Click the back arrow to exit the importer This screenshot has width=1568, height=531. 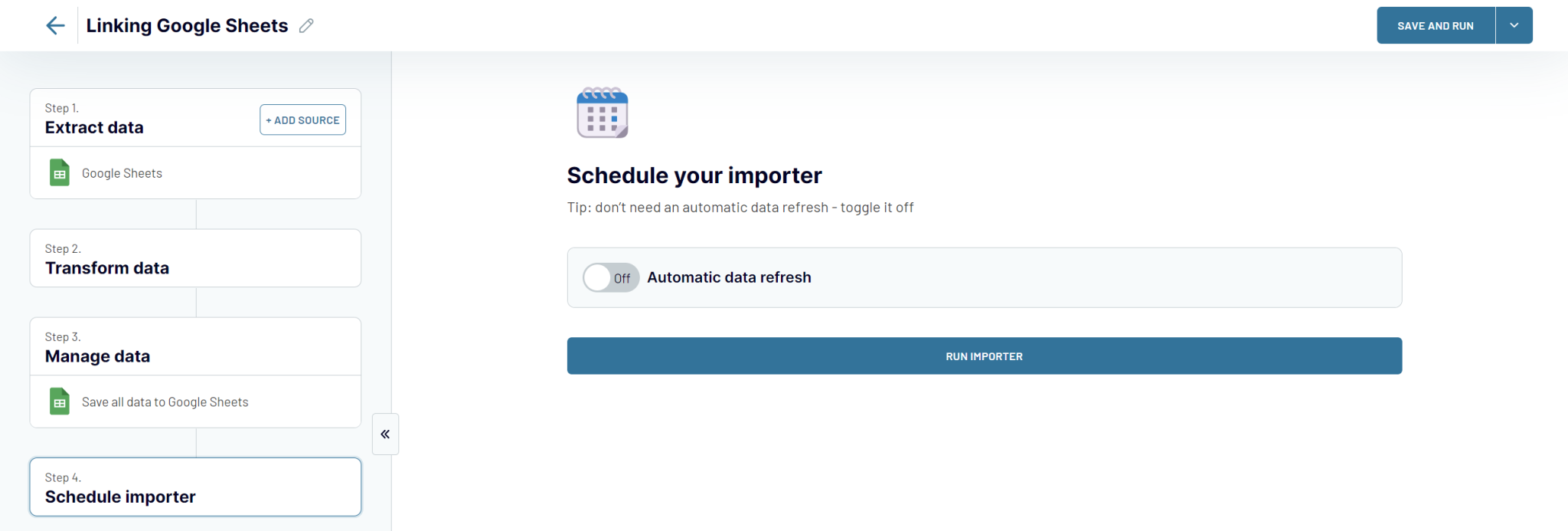(x=55, y=25)
